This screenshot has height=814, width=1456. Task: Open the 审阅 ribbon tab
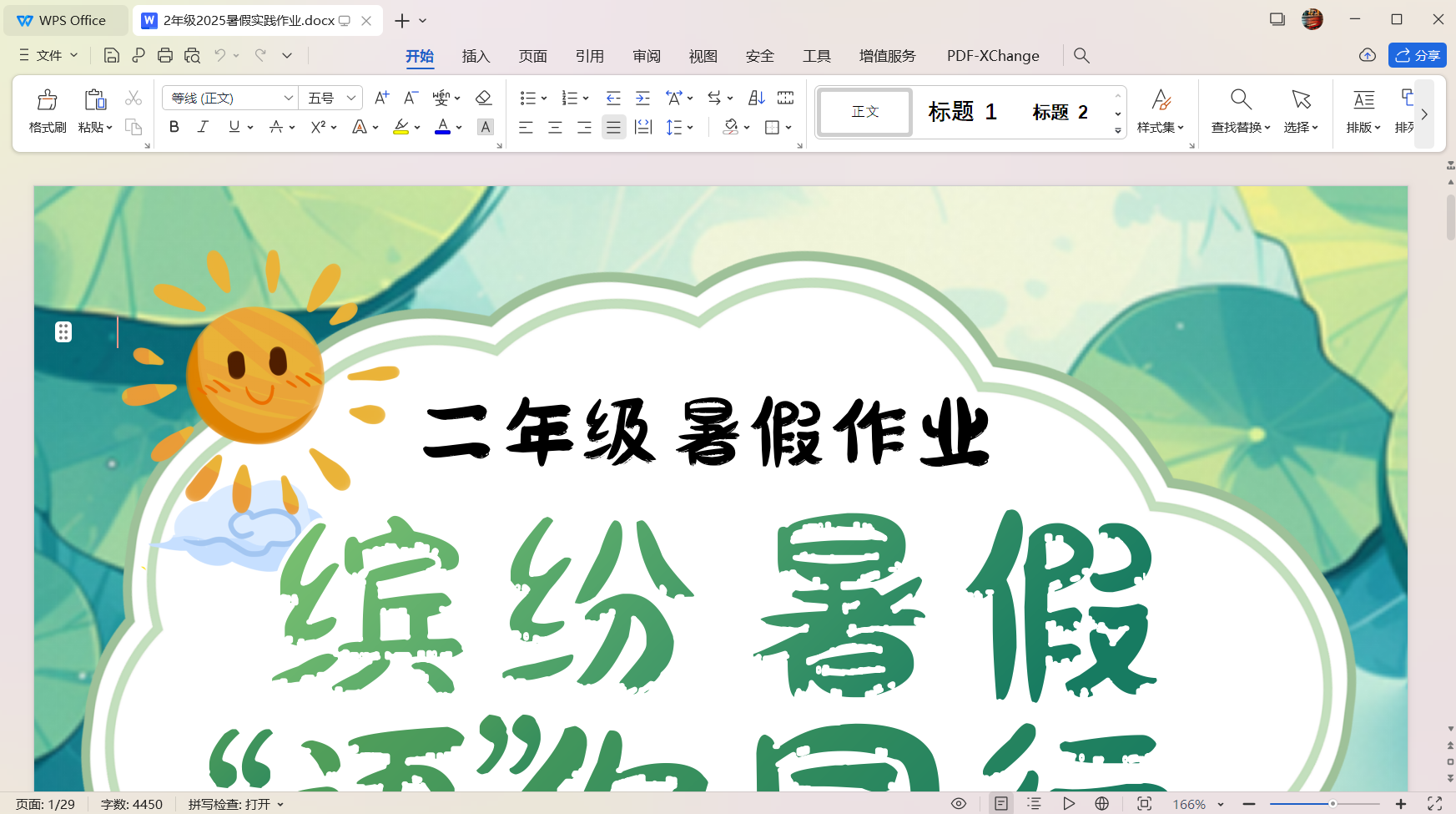click(647, 56)
